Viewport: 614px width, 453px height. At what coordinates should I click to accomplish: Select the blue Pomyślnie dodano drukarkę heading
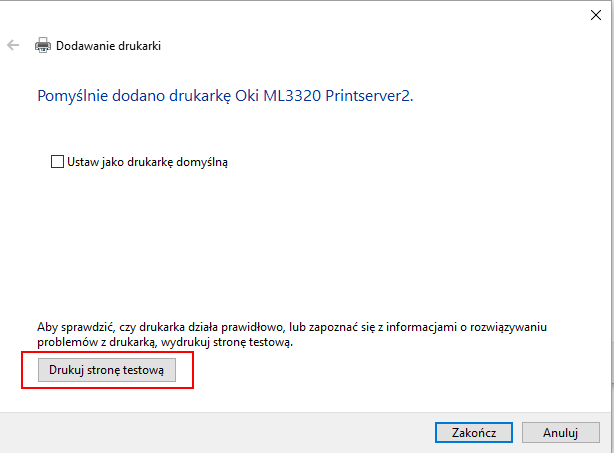coord(225,96)
